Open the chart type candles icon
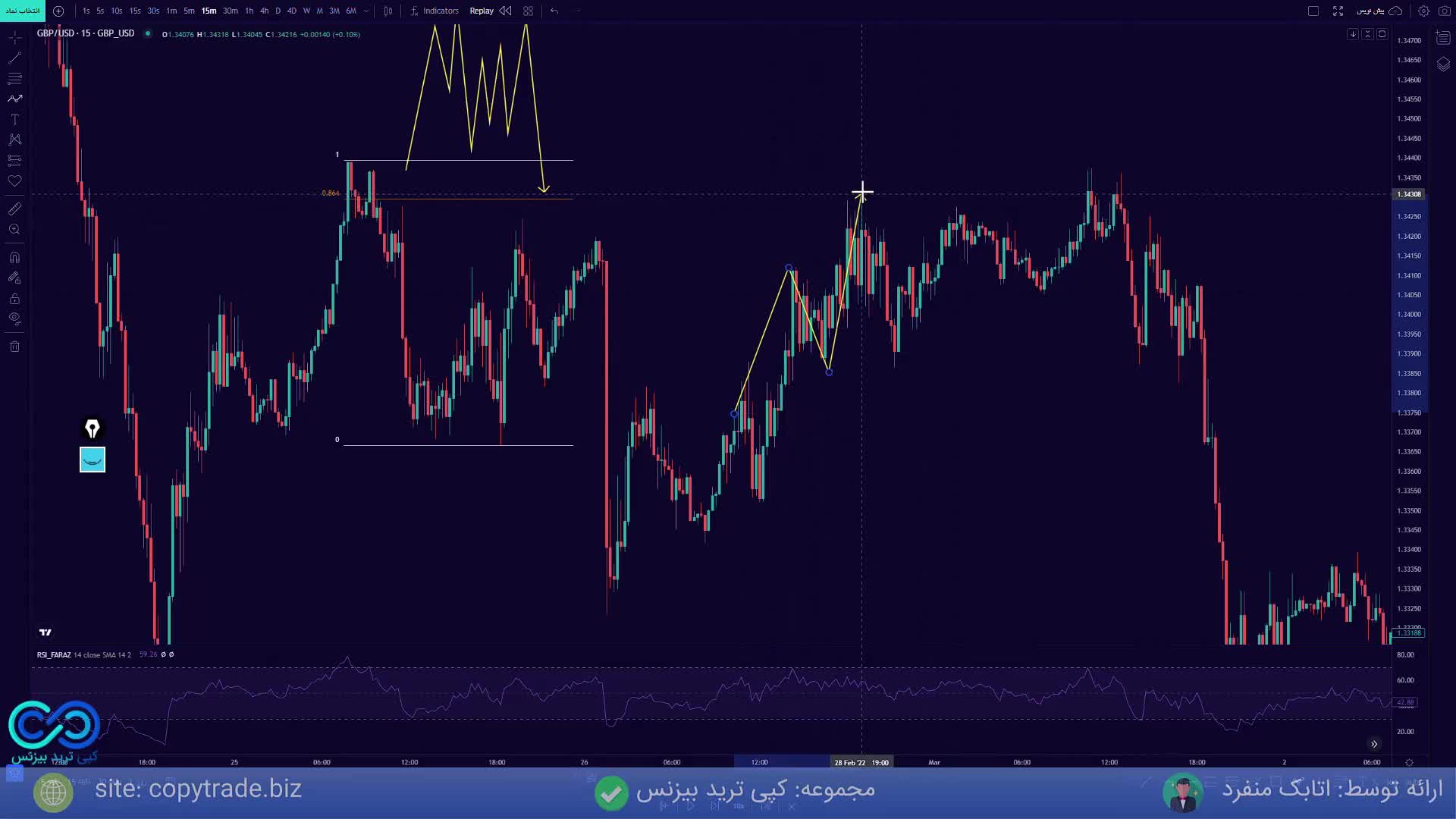This screenshot has height=819, width=1456. click(x=388, y=11)
